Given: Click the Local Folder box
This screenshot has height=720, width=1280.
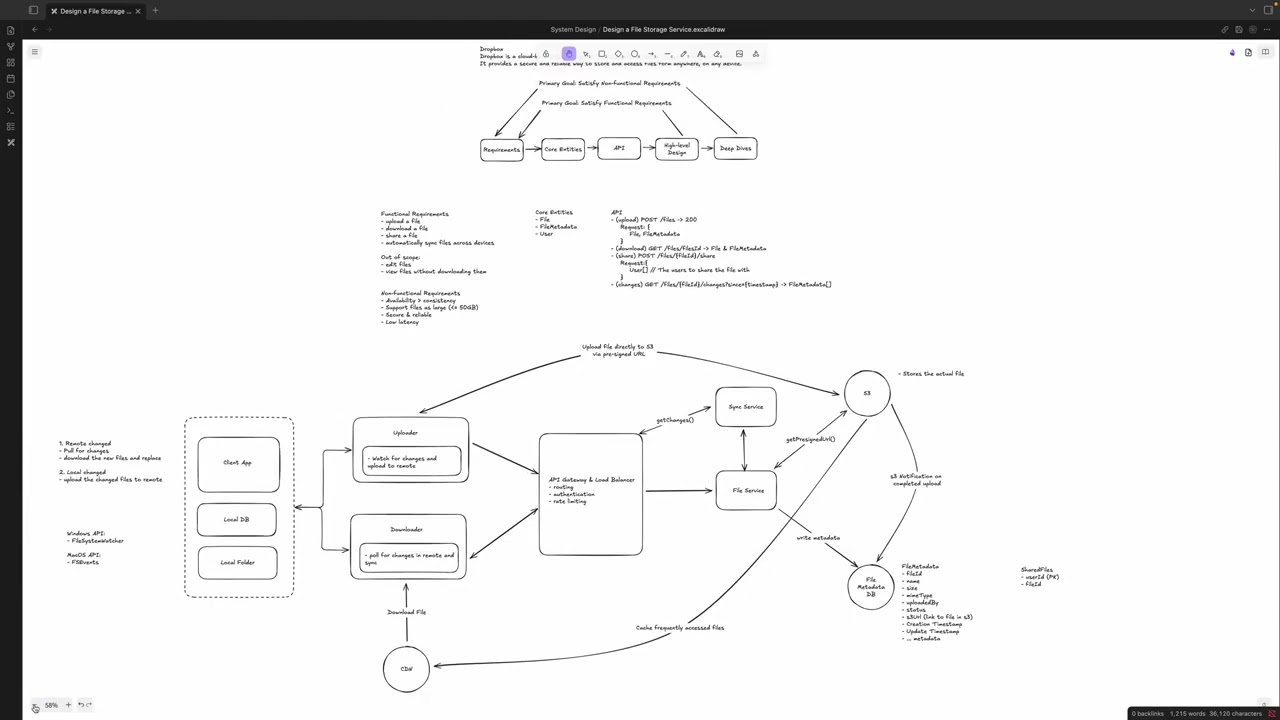Looking at the screenshot, I should coord(237,563).
